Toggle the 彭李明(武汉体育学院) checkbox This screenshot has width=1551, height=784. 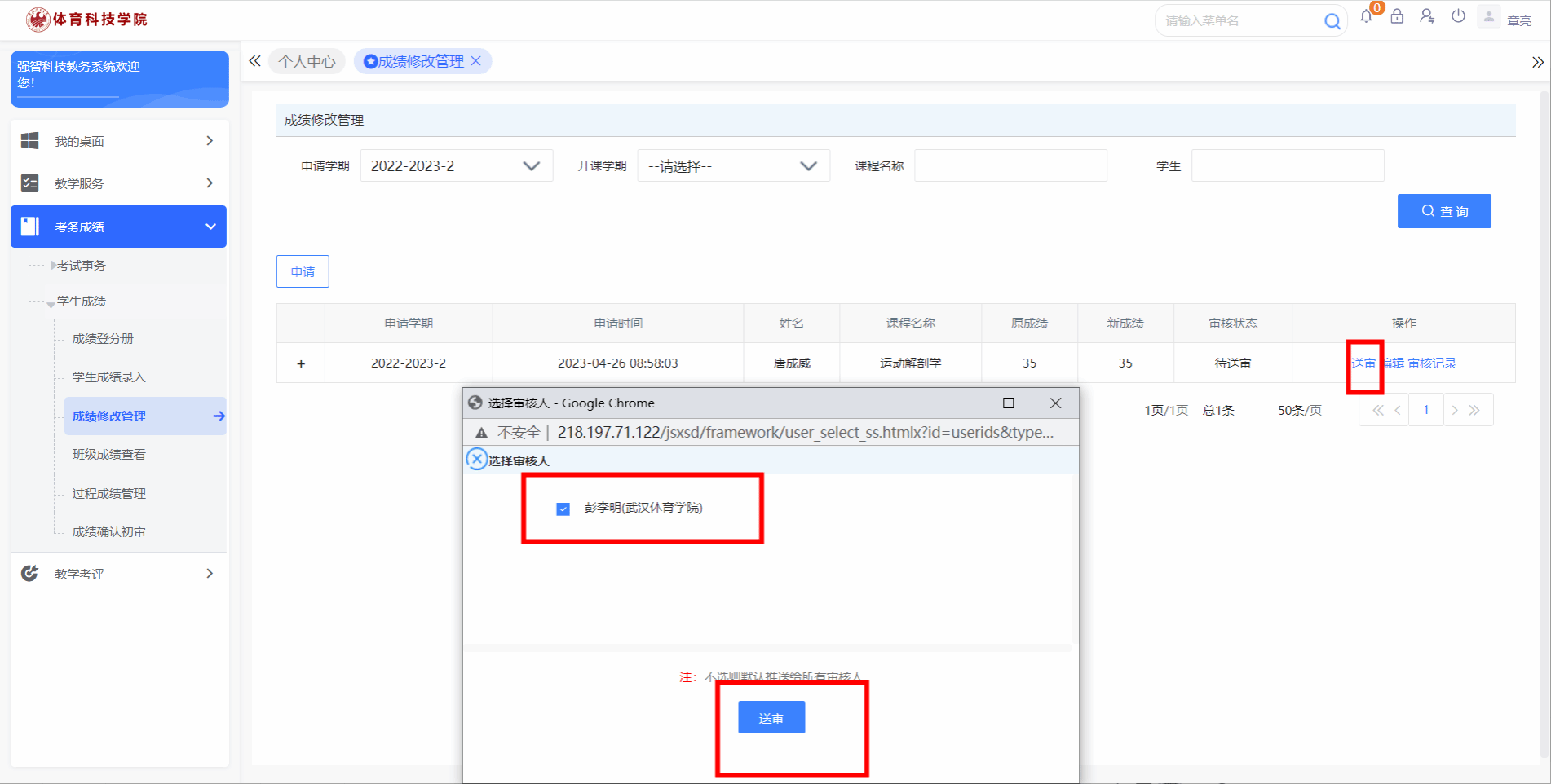pos(563,509)
